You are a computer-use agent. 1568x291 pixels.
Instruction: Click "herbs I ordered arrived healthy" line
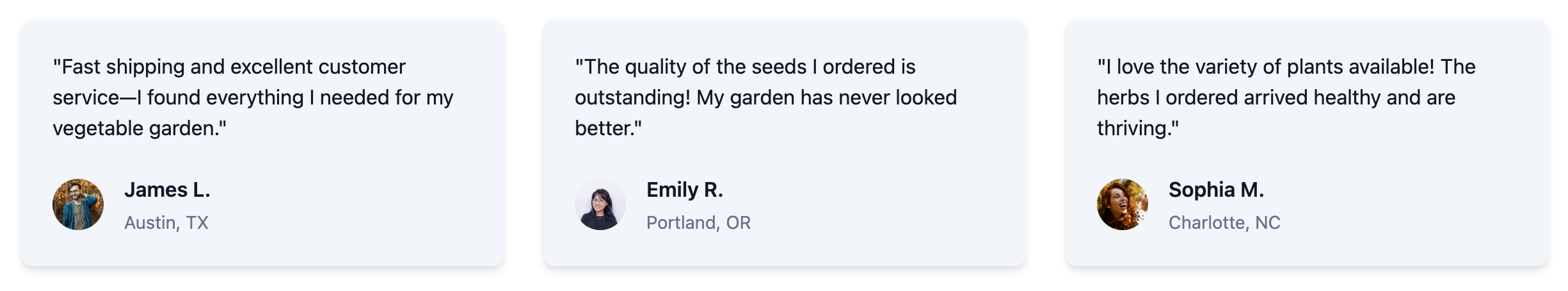pos(1276,97)
